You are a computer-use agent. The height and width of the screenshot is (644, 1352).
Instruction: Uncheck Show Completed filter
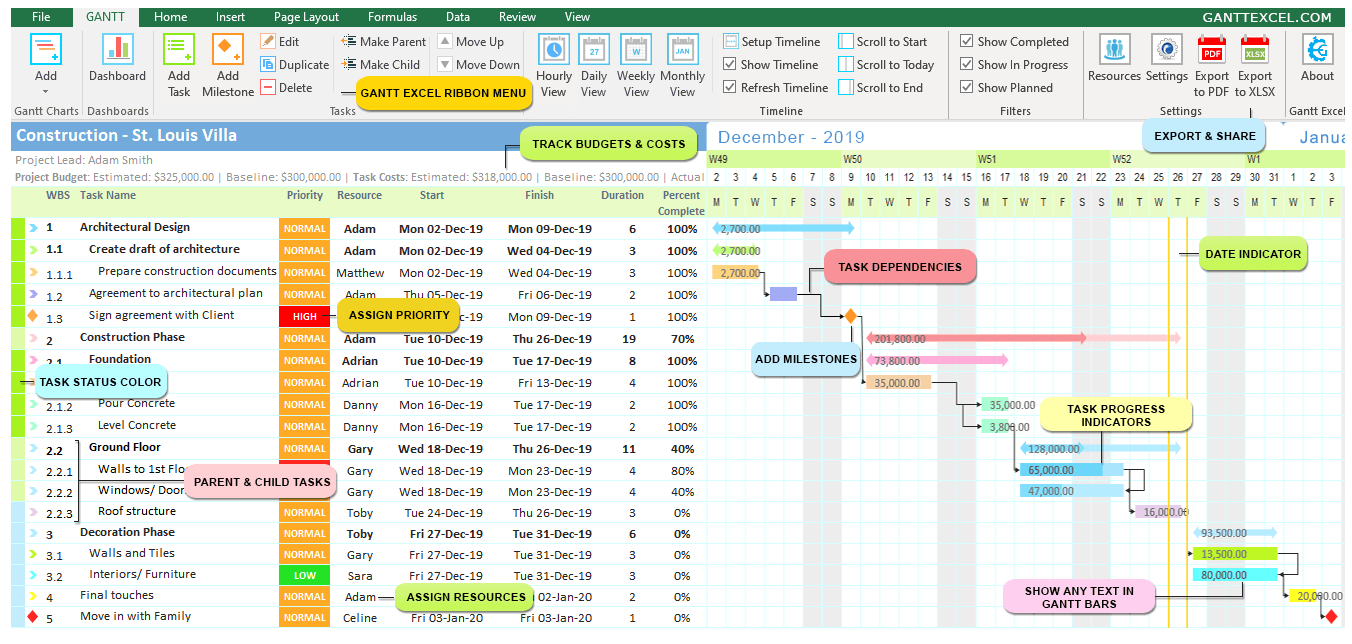point(967,42)
